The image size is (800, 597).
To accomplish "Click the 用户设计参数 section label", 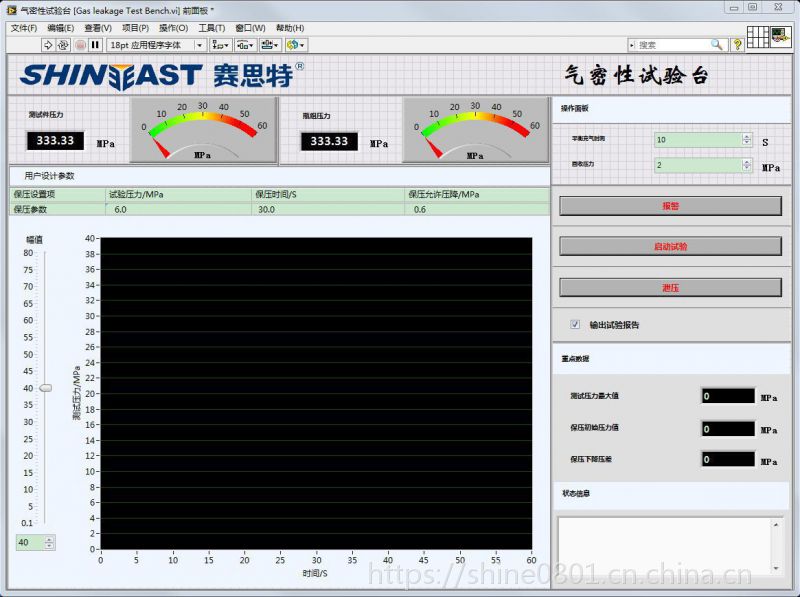I will click(49, 176).
